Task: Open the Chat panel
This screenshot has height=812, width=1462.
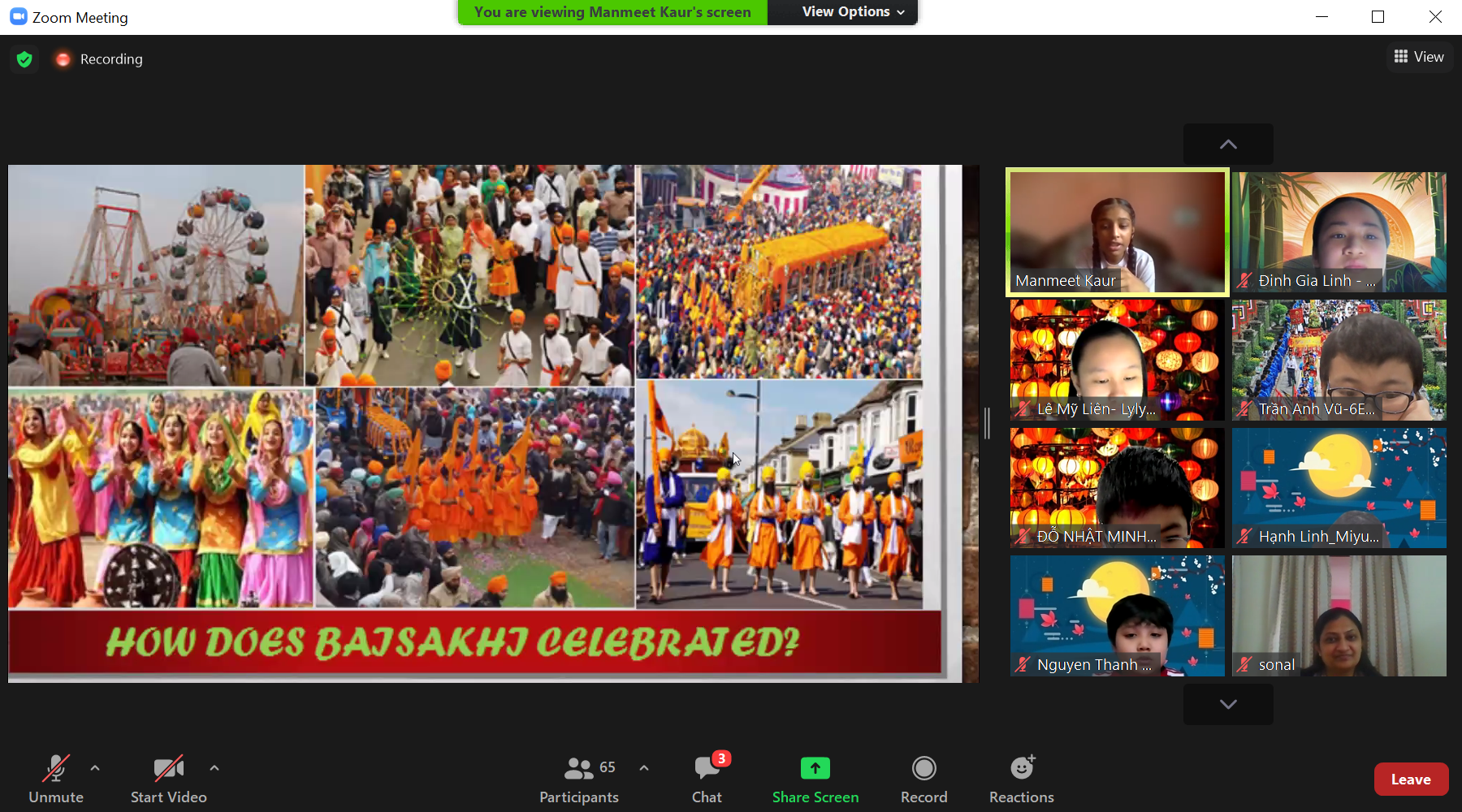Action: click(x=707, y=779)
